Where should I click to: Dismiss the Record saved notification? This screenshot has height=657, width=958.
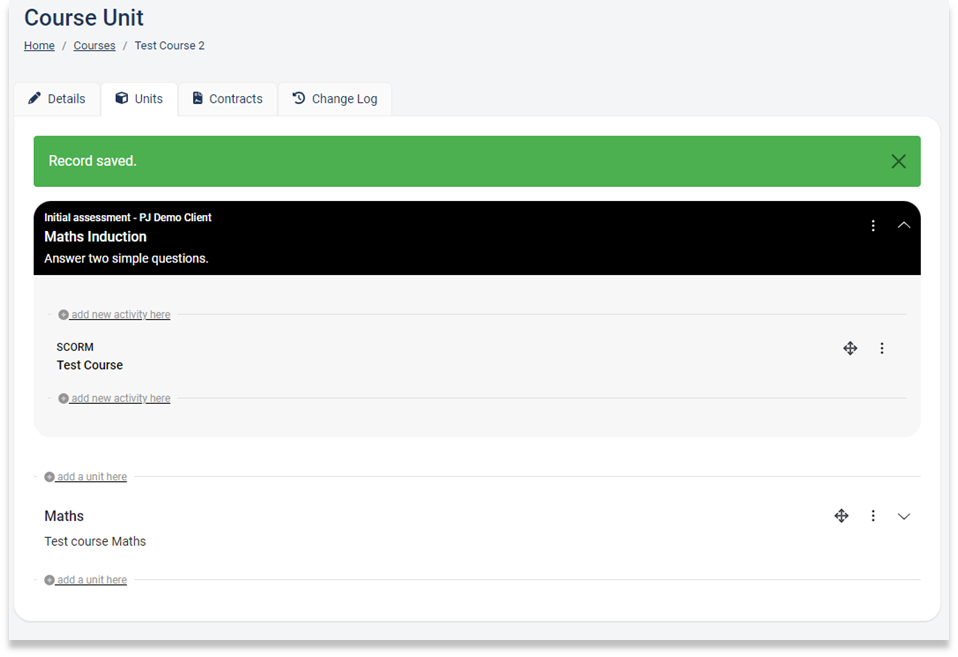898,161
